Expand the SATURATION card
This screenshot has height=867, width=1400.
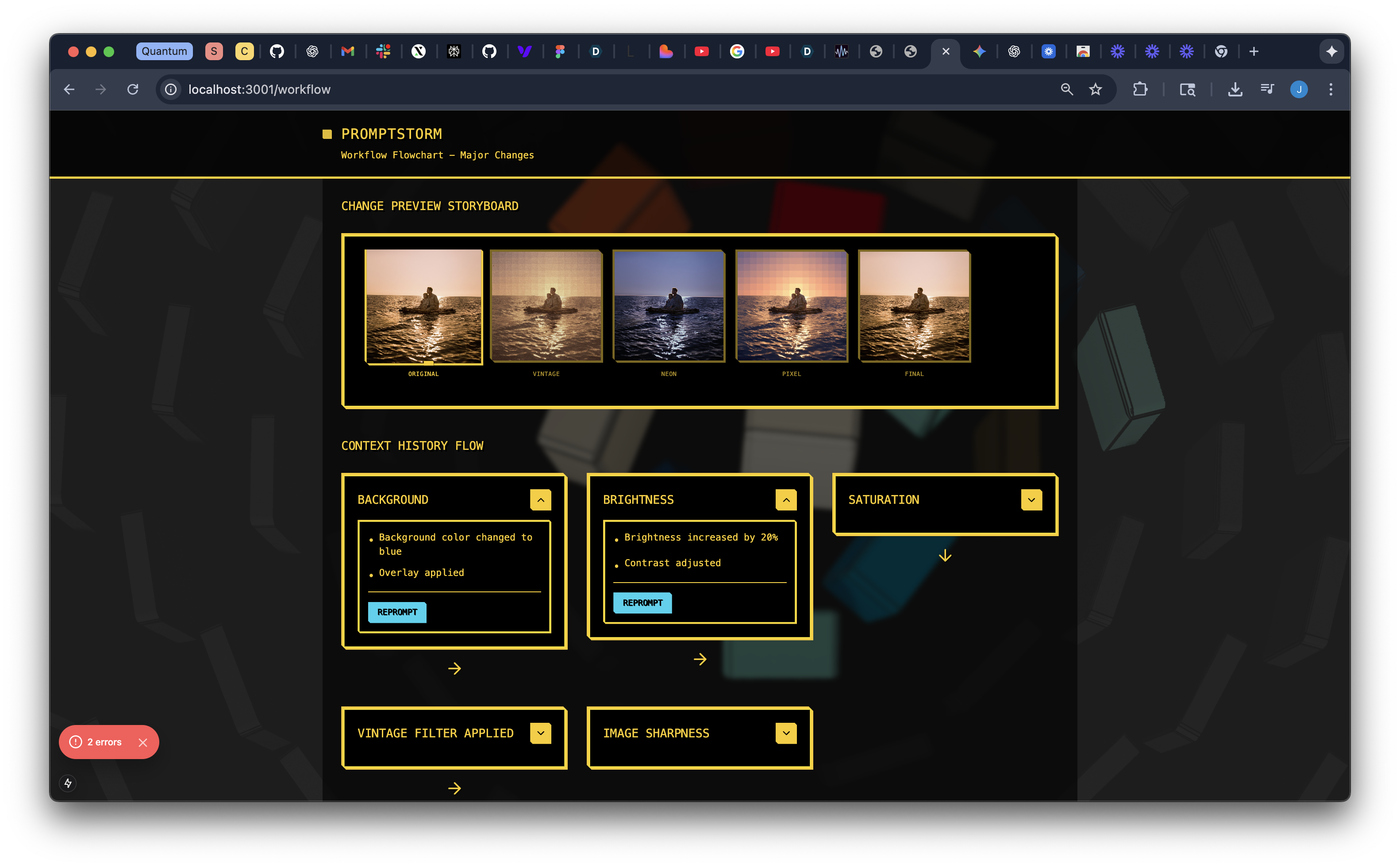tap(1031, 500)
